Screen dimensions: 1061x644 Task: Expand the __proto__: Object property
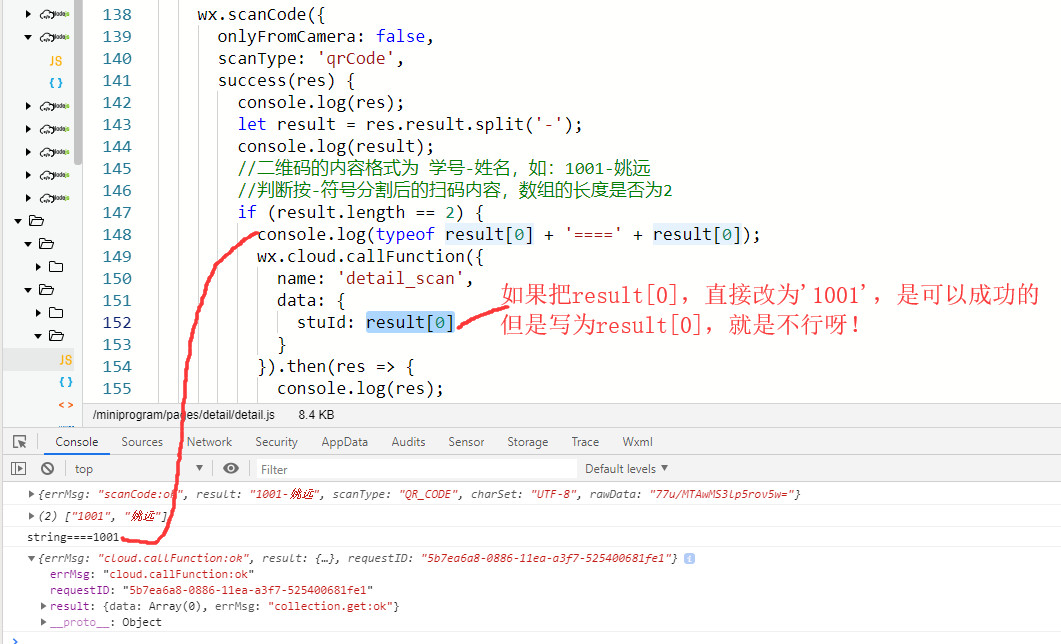(43, 622)
